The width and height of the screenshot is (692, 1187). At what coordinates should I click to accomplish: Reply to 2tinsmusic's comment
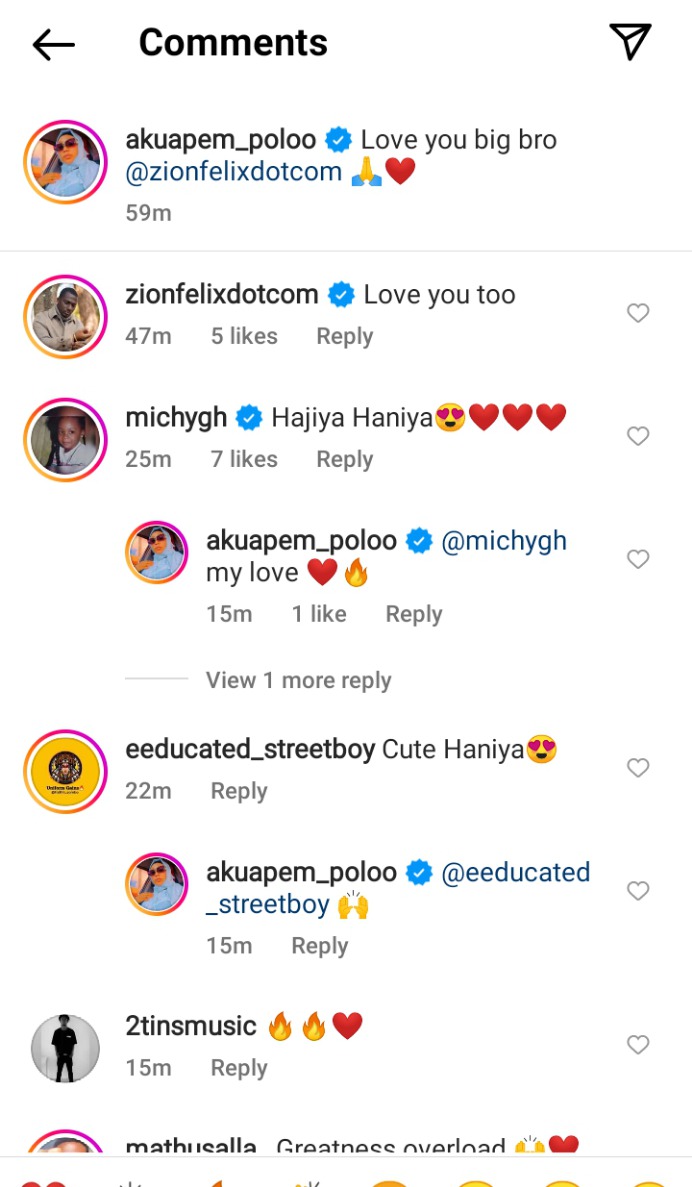239,1068
